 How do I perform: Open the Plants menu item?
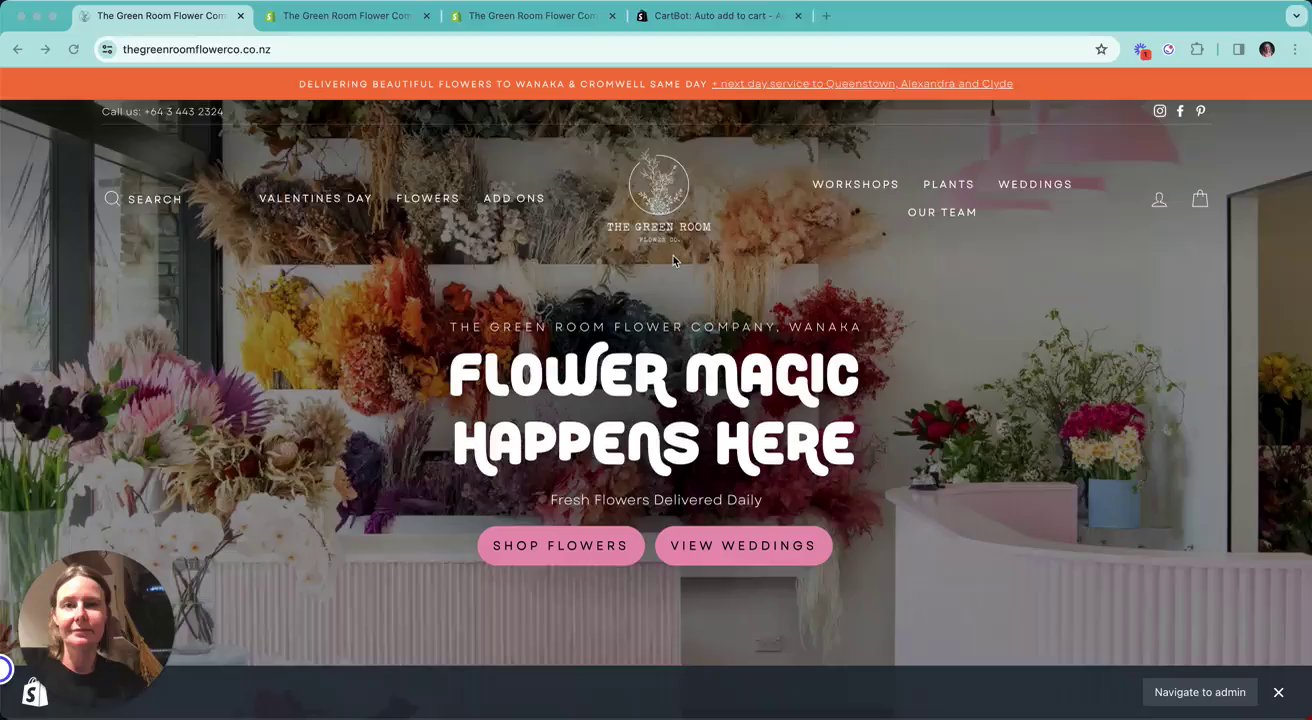[x=948, y=184]
